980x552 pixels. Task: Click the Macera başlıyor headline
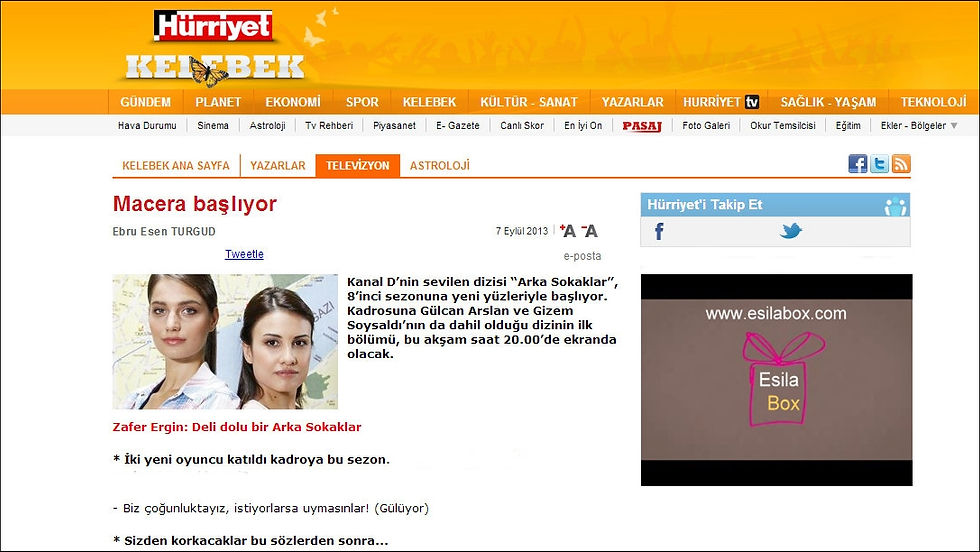pos(194,204)
